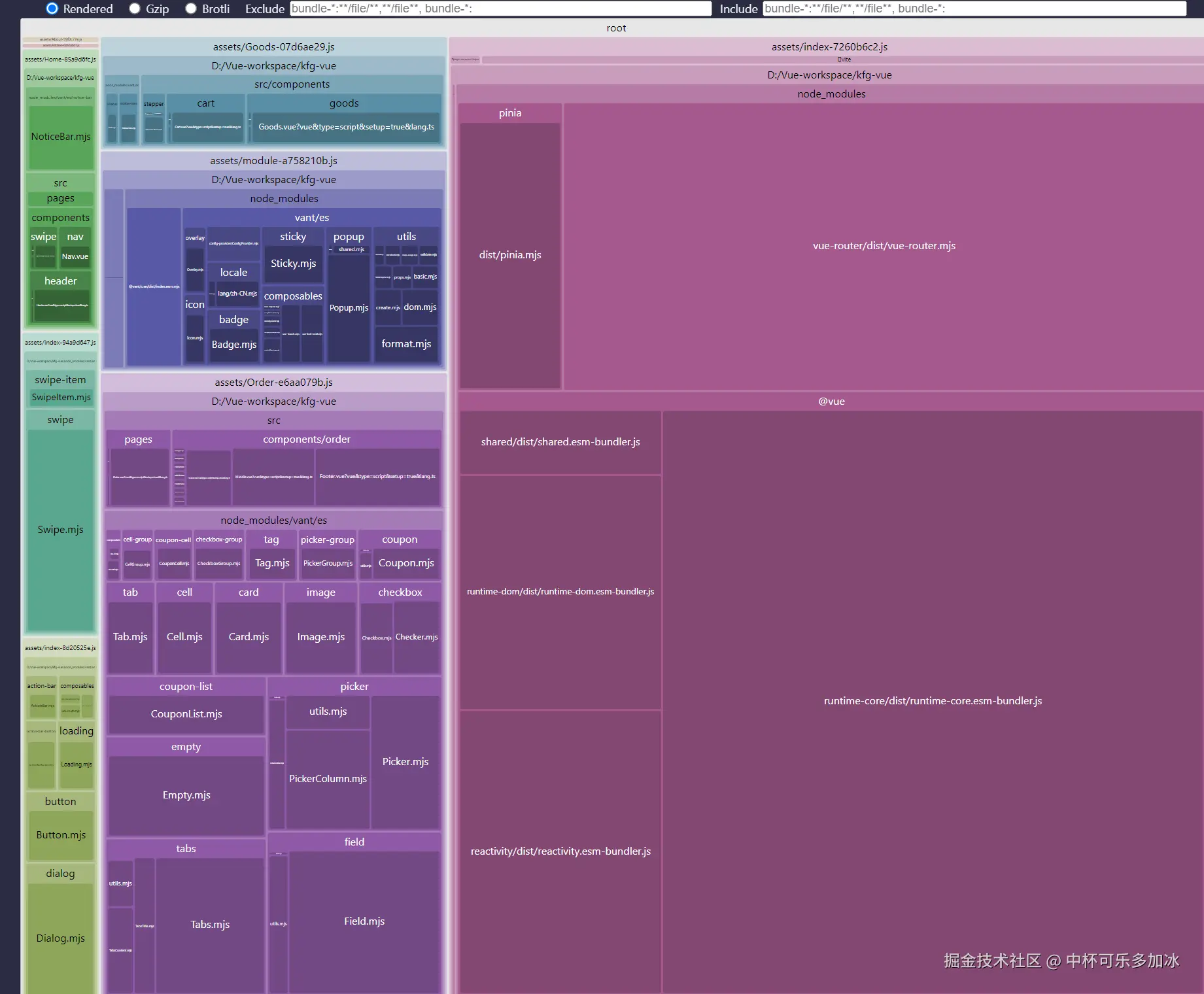Click the CouponList.mjs block
The image size is (1204, 994).
click(x=186, y=714)
